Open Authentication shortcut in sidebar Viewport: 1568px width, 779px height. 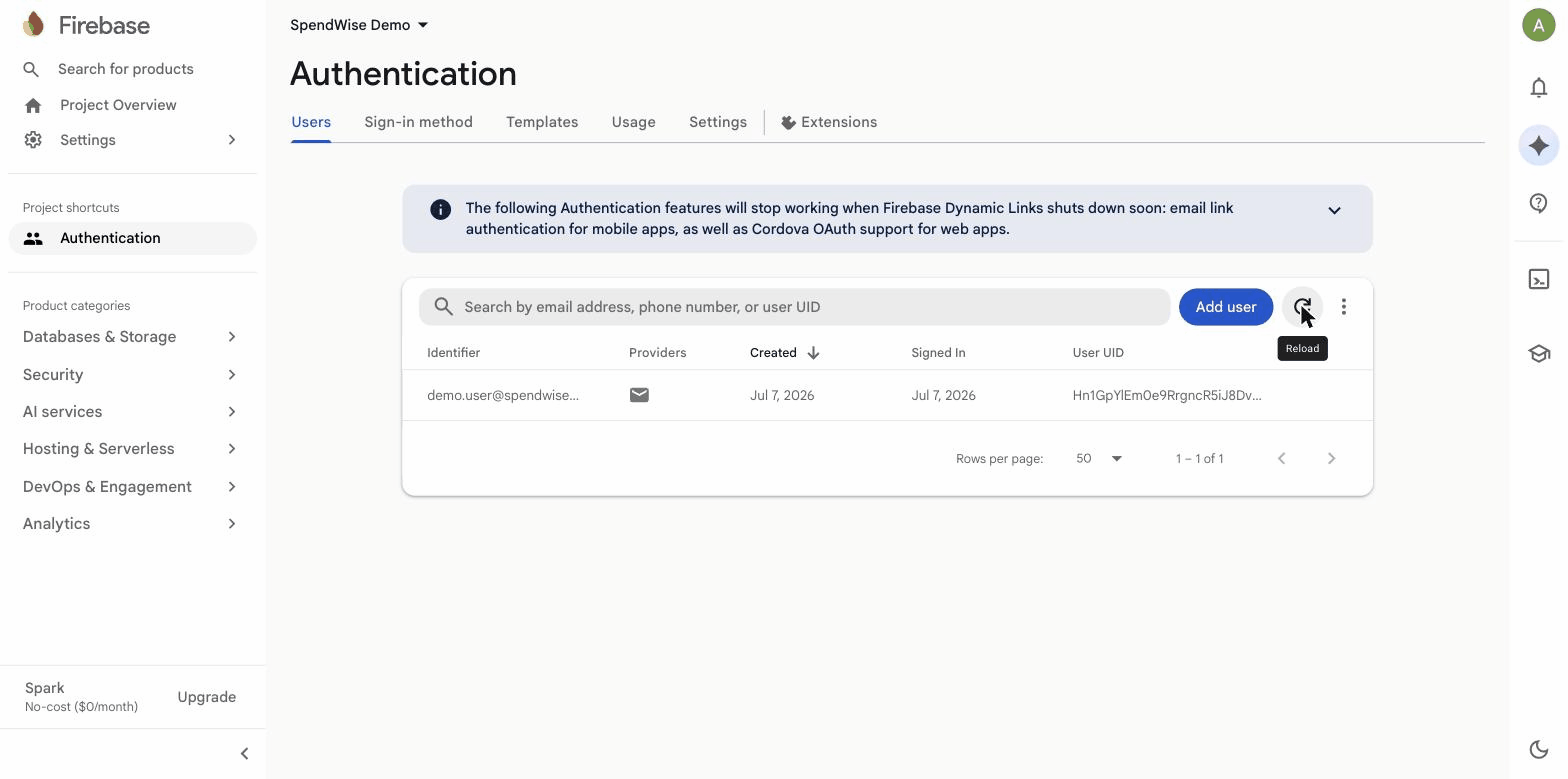tap(133, 238)
